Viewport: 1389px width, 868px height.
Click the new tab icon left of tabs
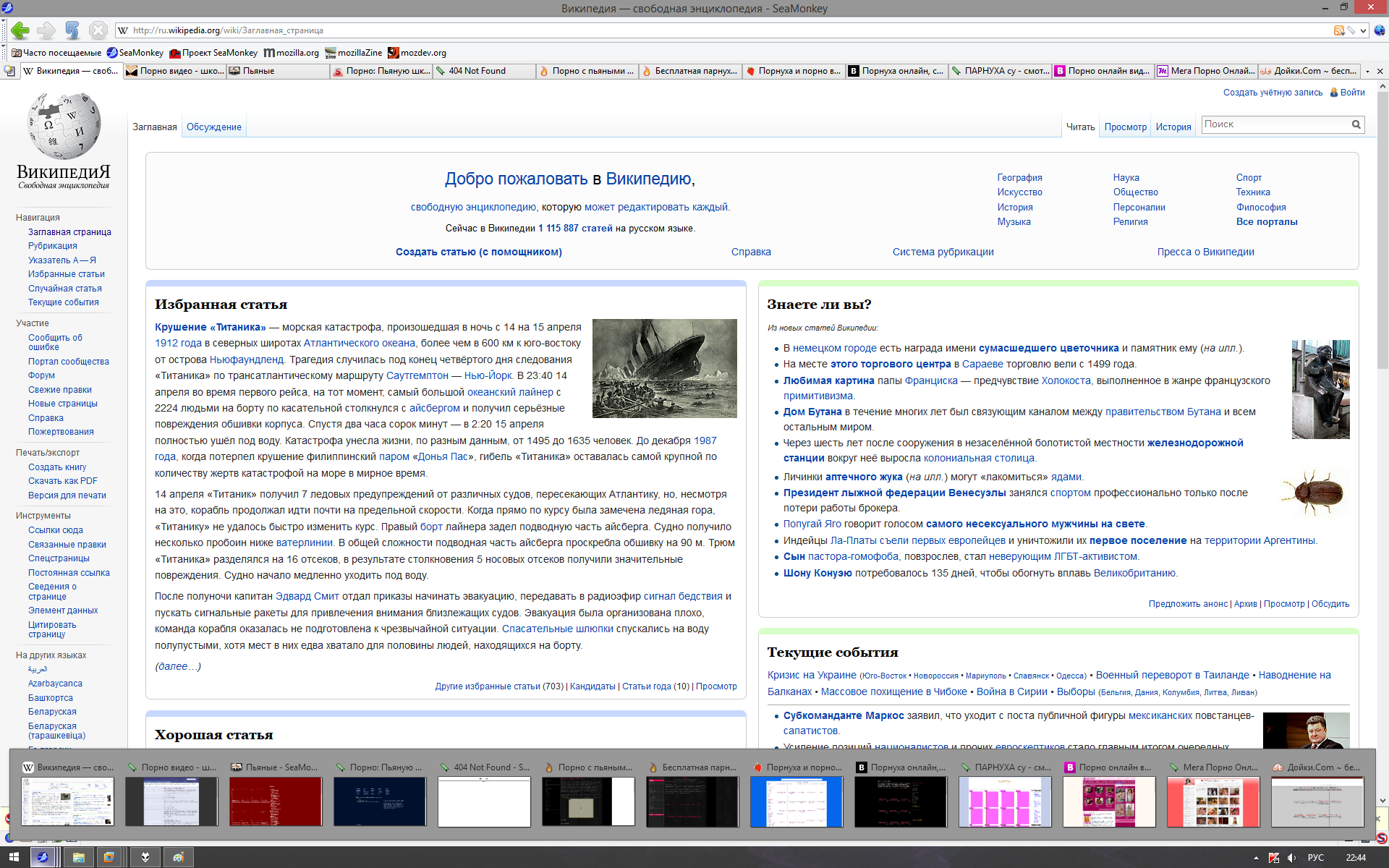coord(9,71)
